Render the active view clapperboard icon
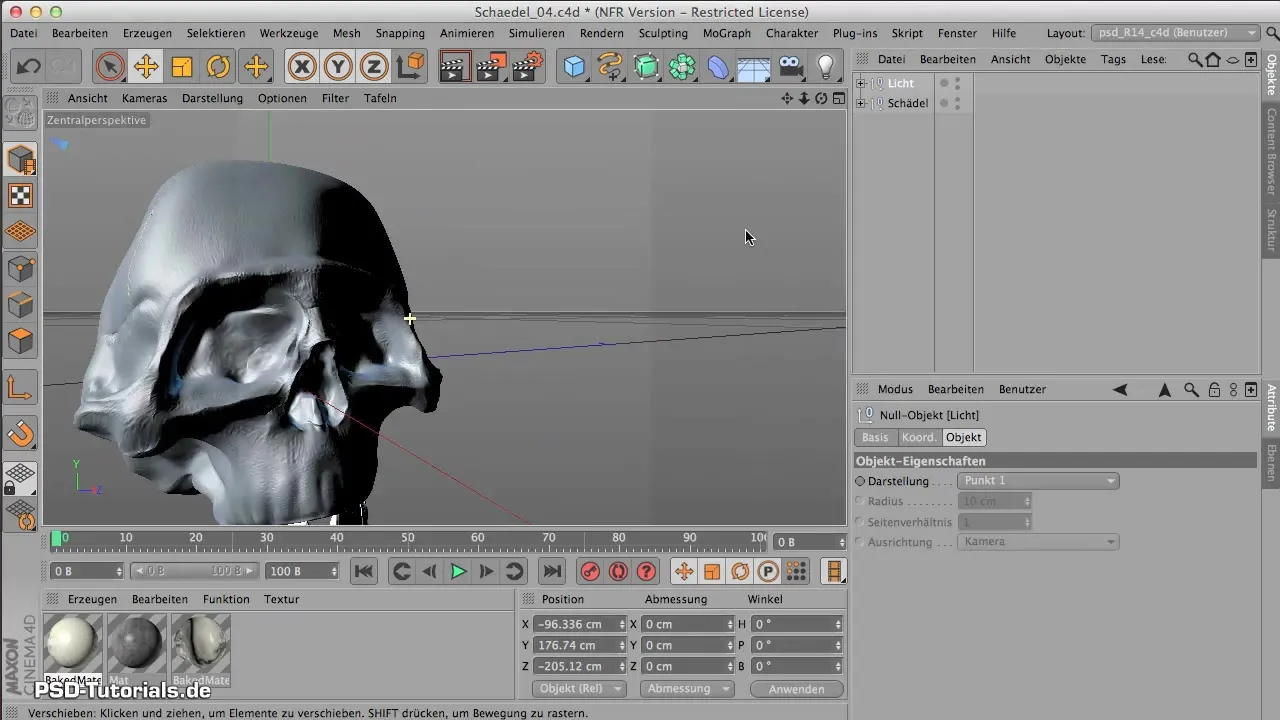 (x=454, y=67)
